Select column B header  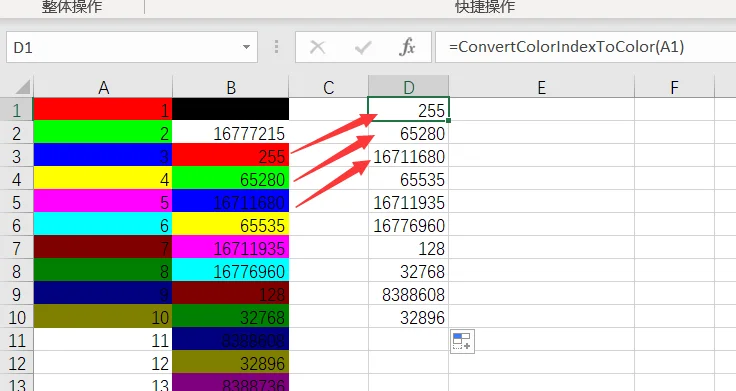(230, 87)
